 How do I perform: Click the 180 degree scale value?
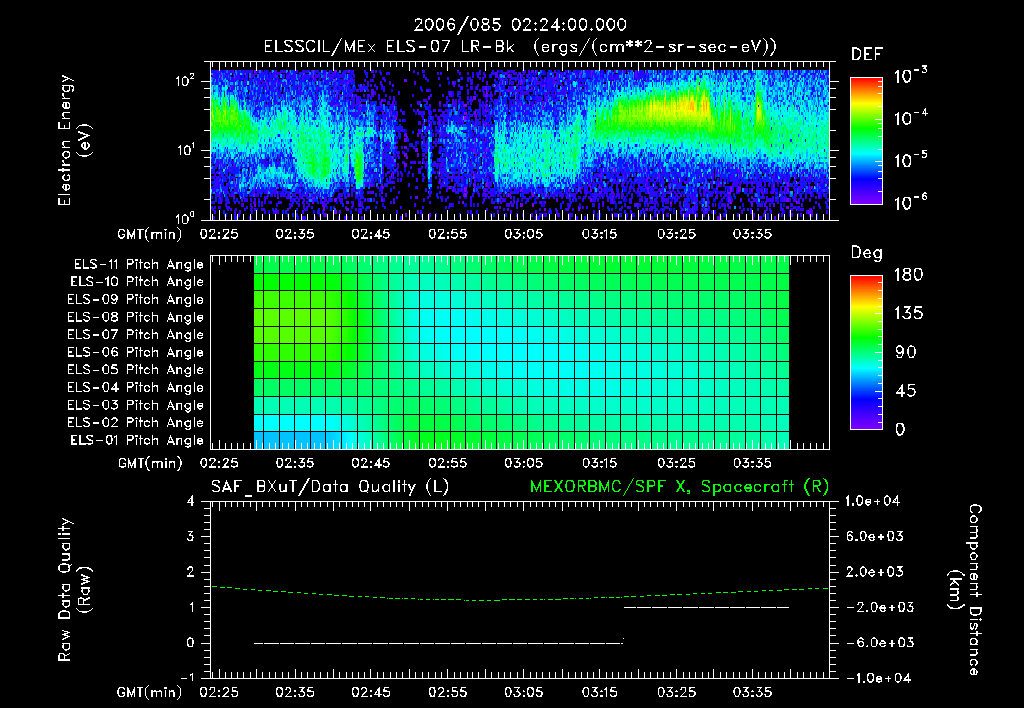click(908, 274)
